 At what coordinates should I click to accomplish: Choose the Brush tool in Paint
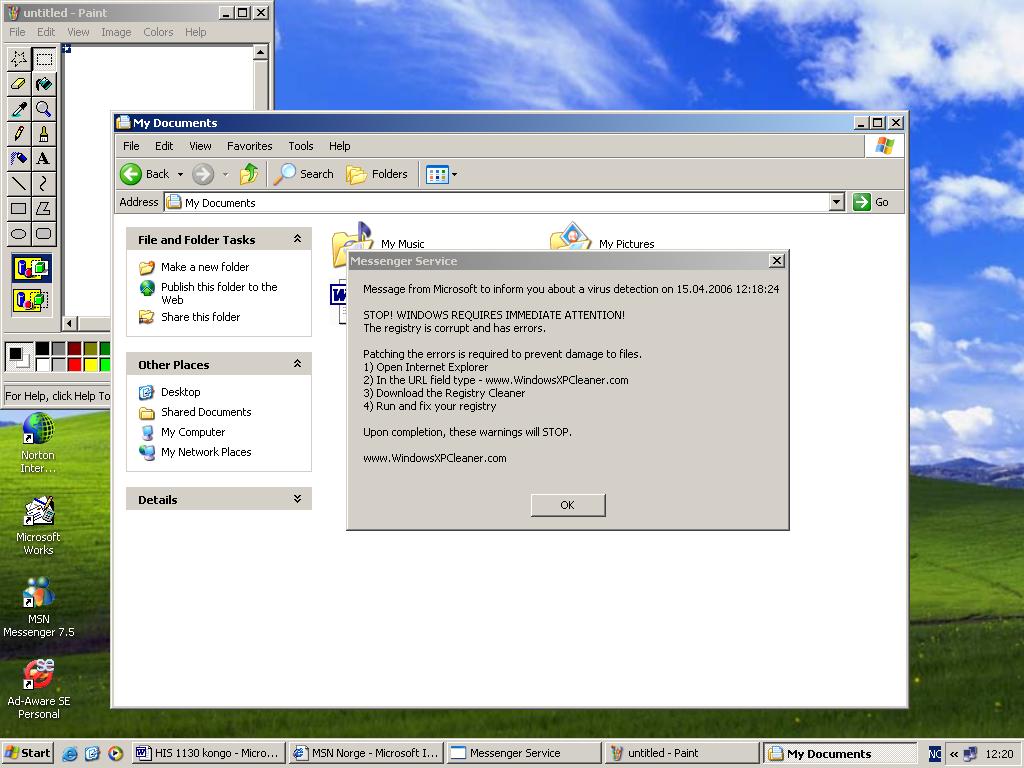(44, 134)
